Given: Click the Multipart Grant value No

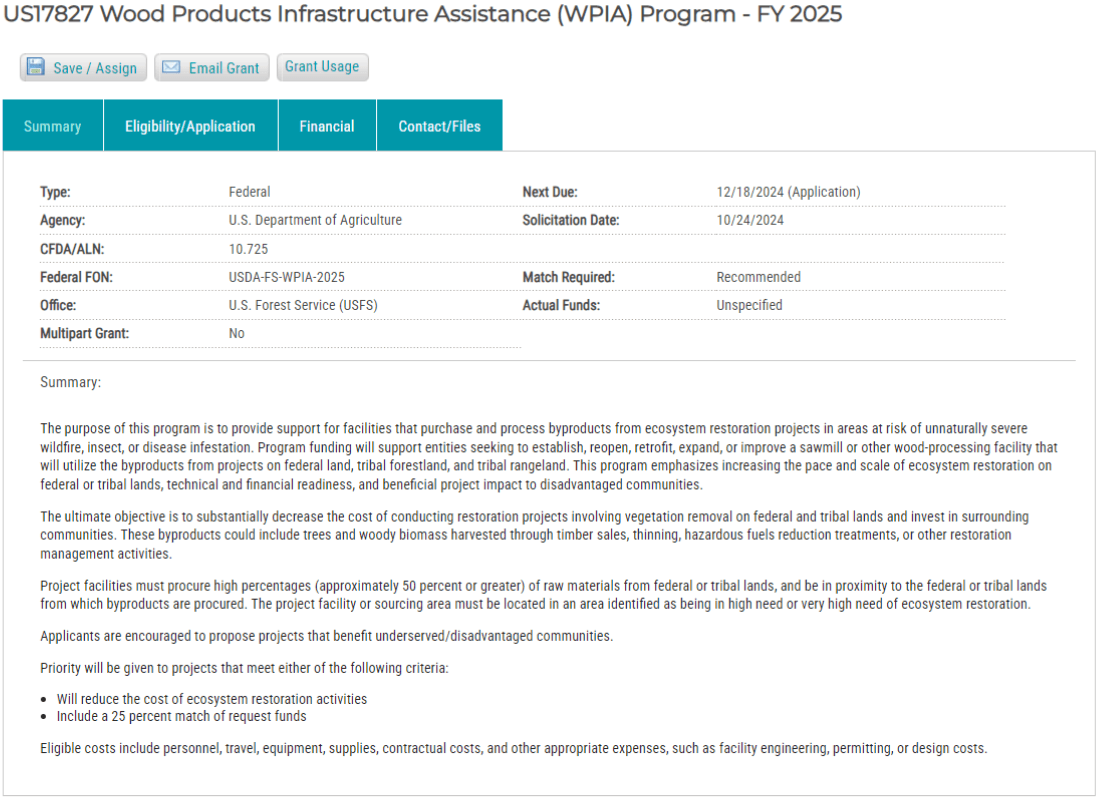Looking at the screenshot, I should (237, 333).
